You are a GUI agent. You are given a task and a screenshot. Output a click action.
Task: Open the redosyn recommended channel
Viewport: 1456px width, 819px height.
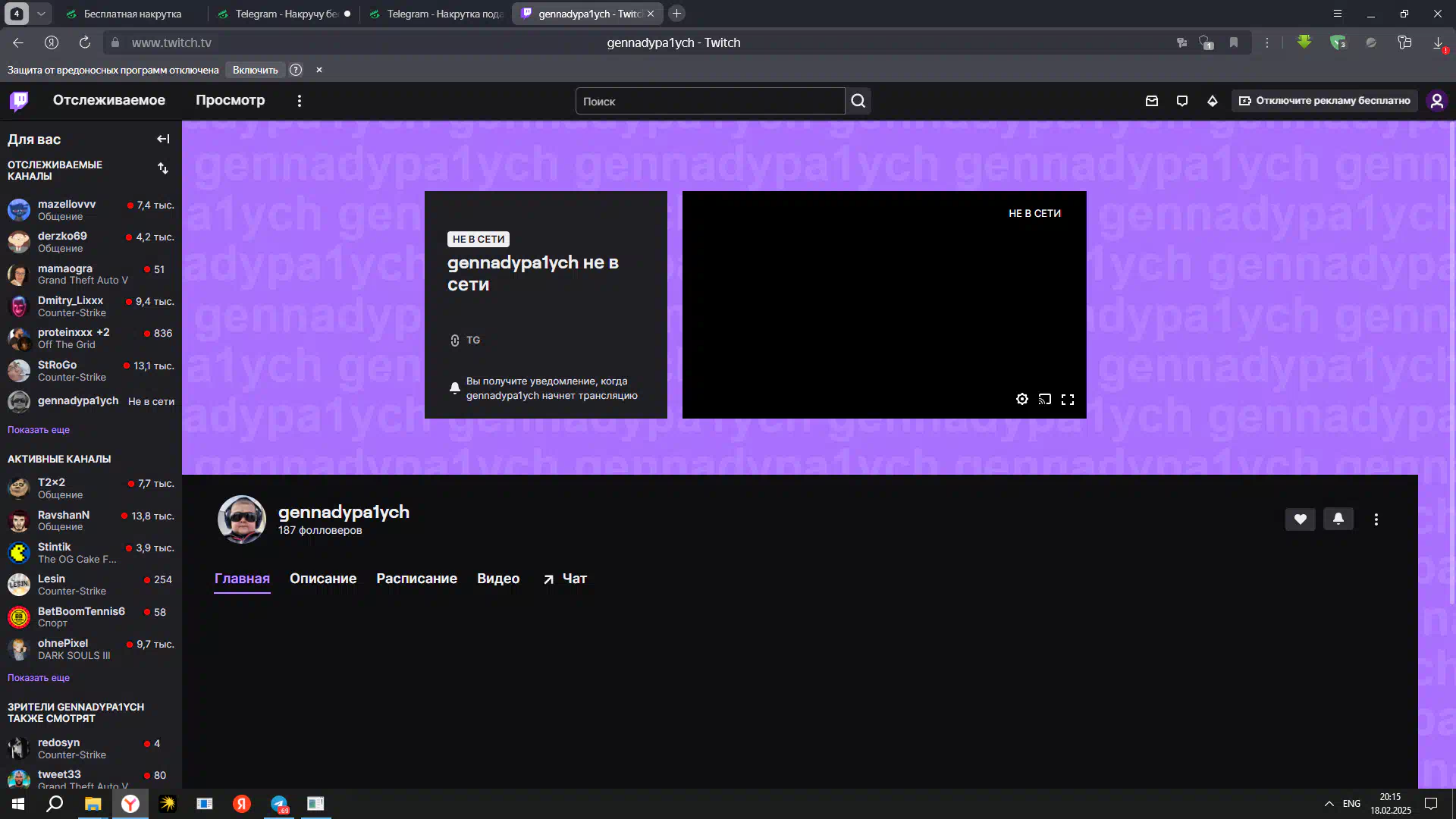(91, 748)
